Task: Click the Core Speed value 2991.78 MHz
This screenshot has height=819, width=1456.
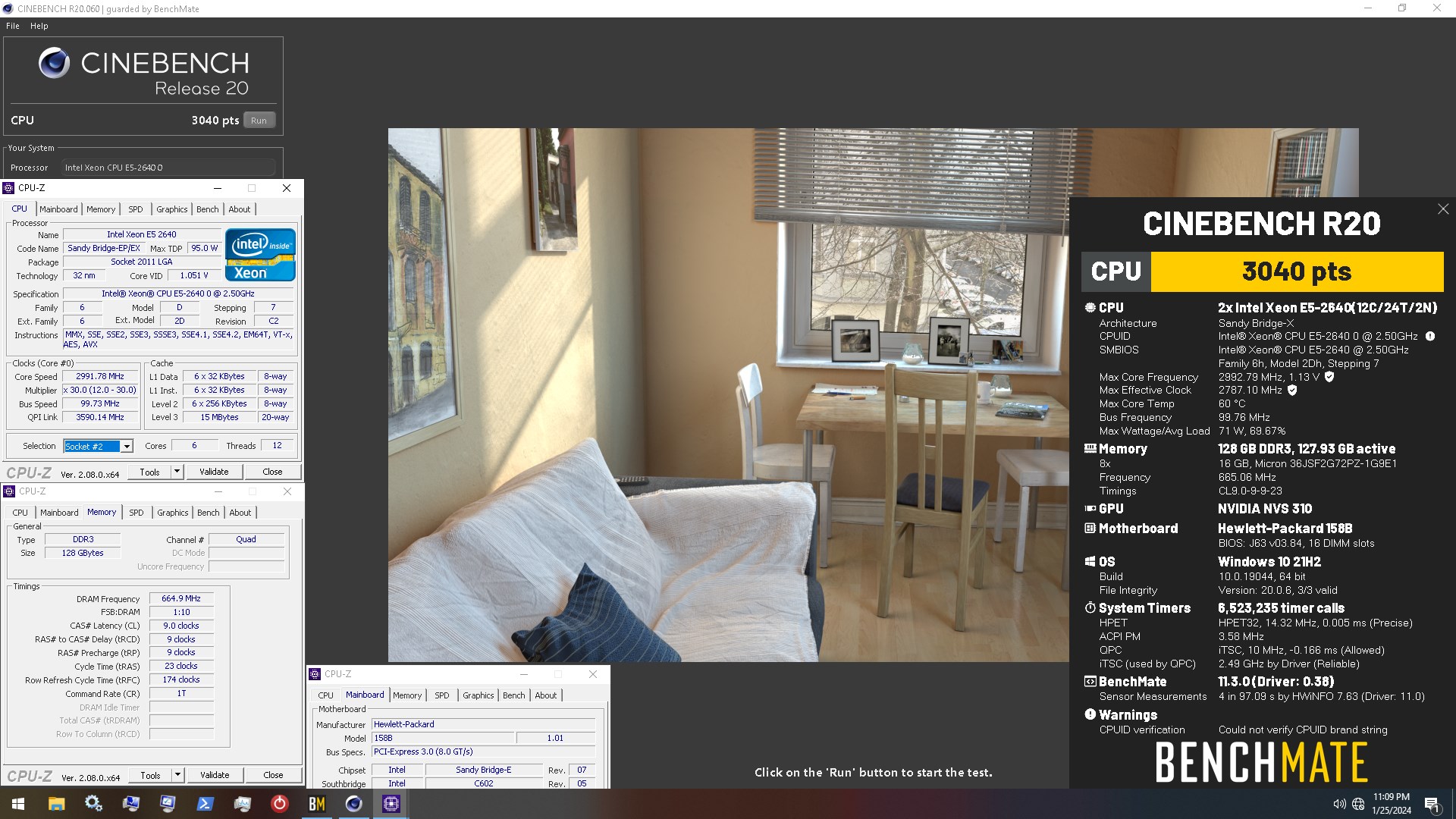Action: click(x=100, y=376)
